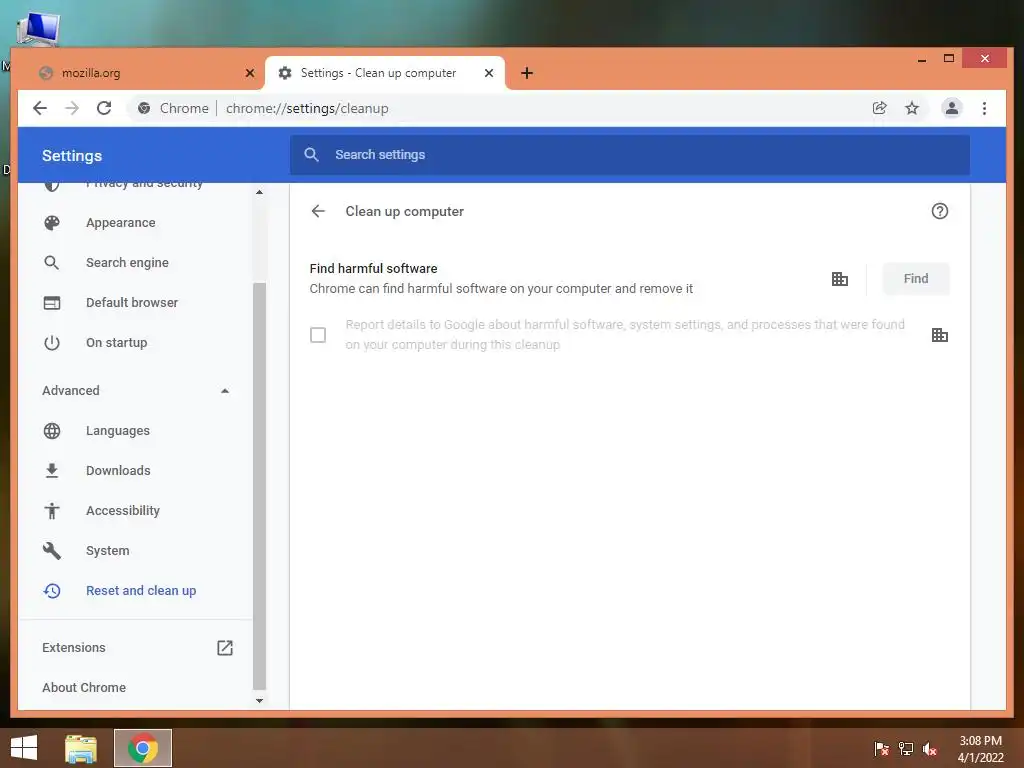Viewport: 1024px width, 768px height.
Task: Click the Appearance palette icon
Action: click(x=52, y=223)
